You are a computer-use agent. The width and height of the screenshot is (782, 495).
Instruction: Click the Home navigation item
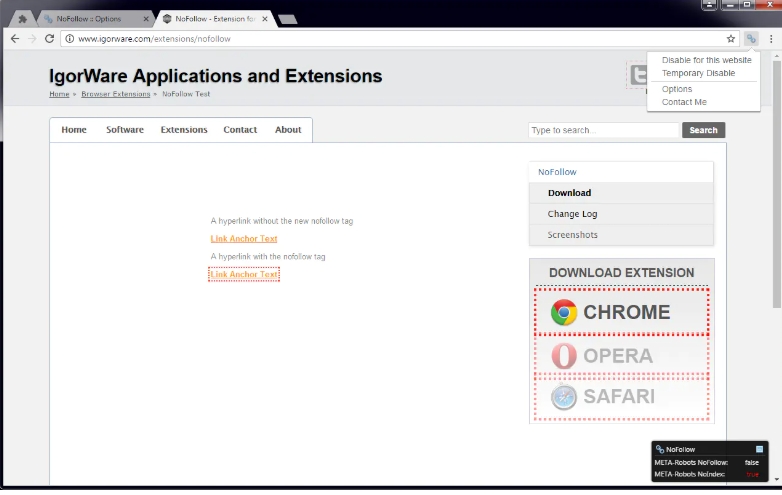tap(74, 130)
